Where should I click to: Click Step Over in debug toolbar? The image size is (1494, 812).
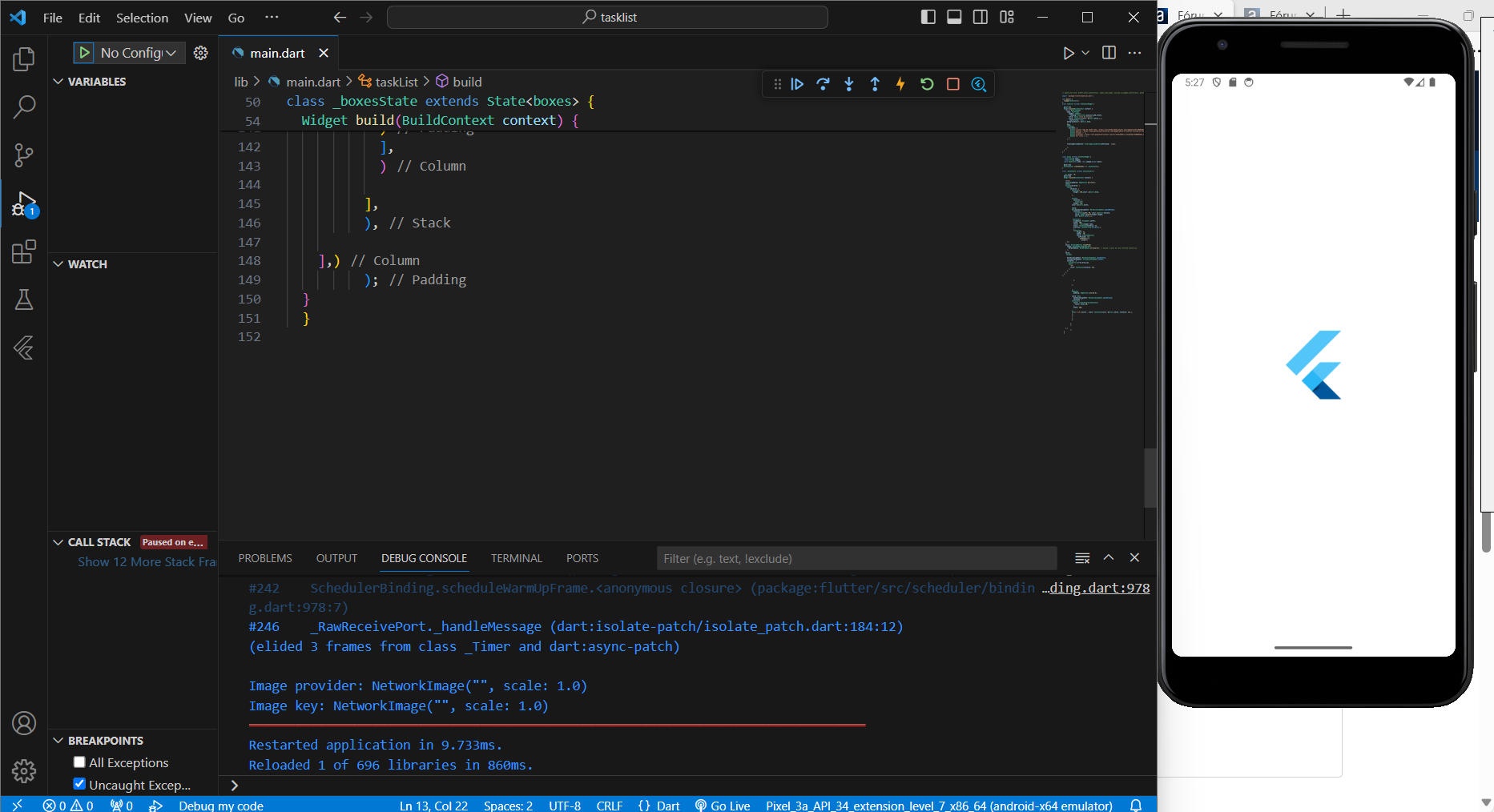click(823, 84)
